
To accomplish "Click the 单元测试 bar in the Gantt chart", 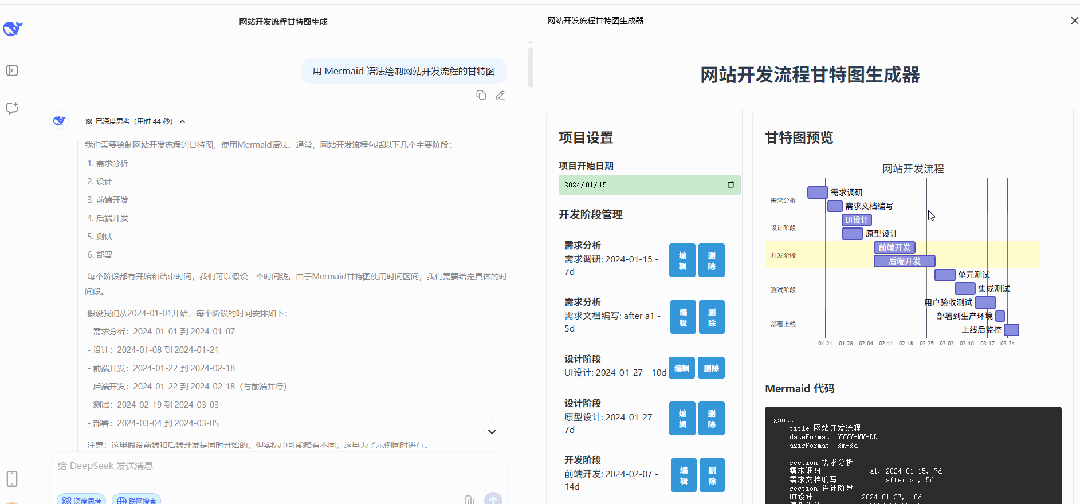I will tap(945, 275).
